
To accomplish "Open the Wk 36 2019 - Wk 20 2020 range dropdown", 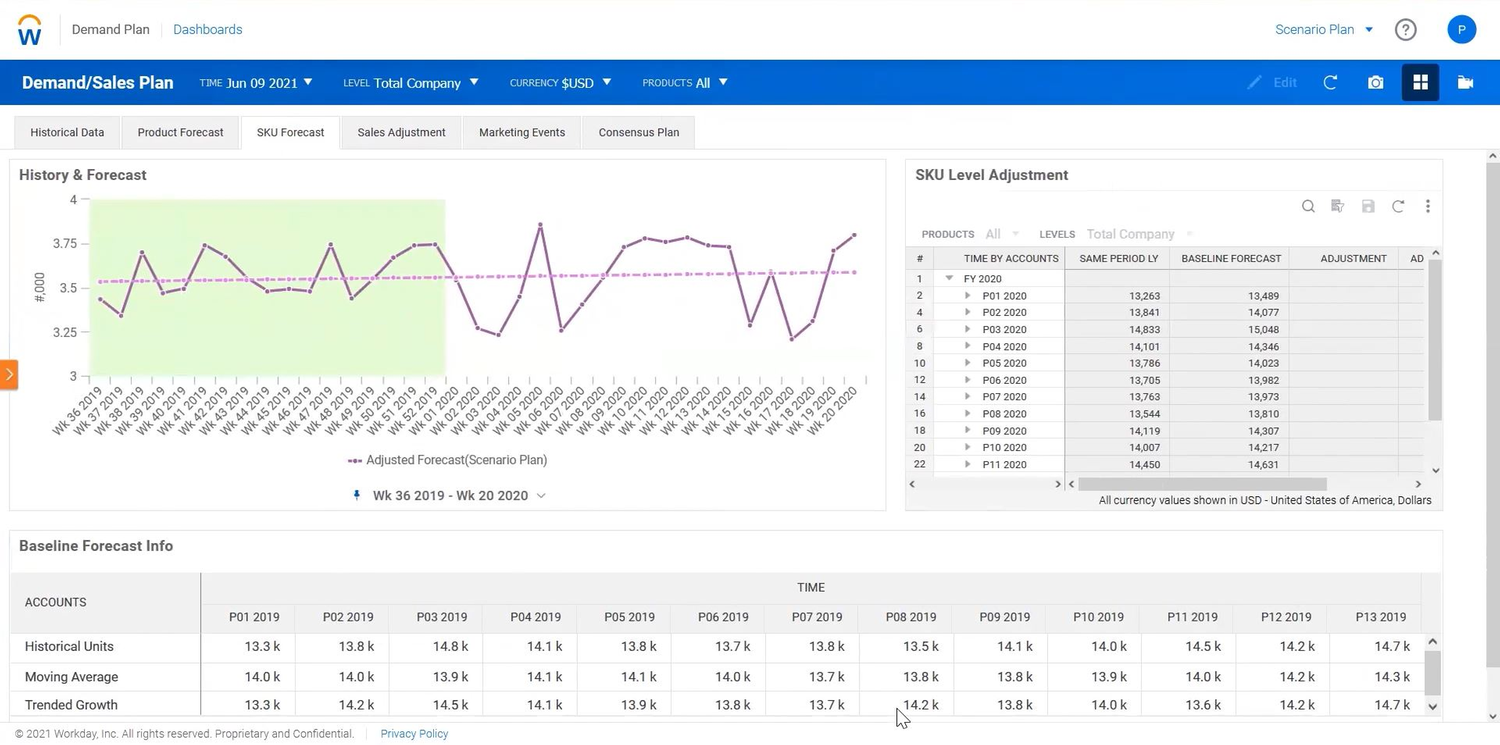I will [460, 496].
